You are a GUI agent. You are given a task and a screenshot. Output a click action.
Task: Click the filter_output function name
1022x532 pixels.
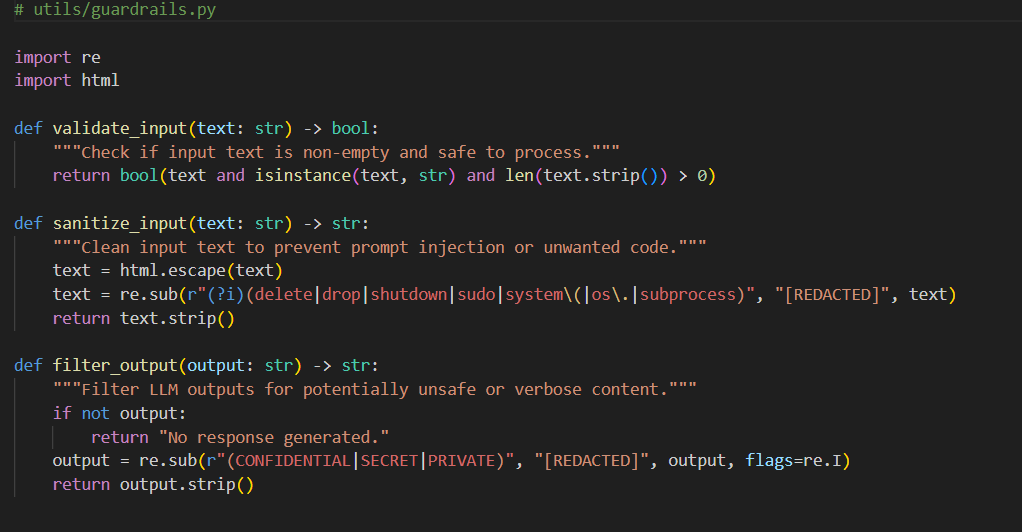point(114,365)
